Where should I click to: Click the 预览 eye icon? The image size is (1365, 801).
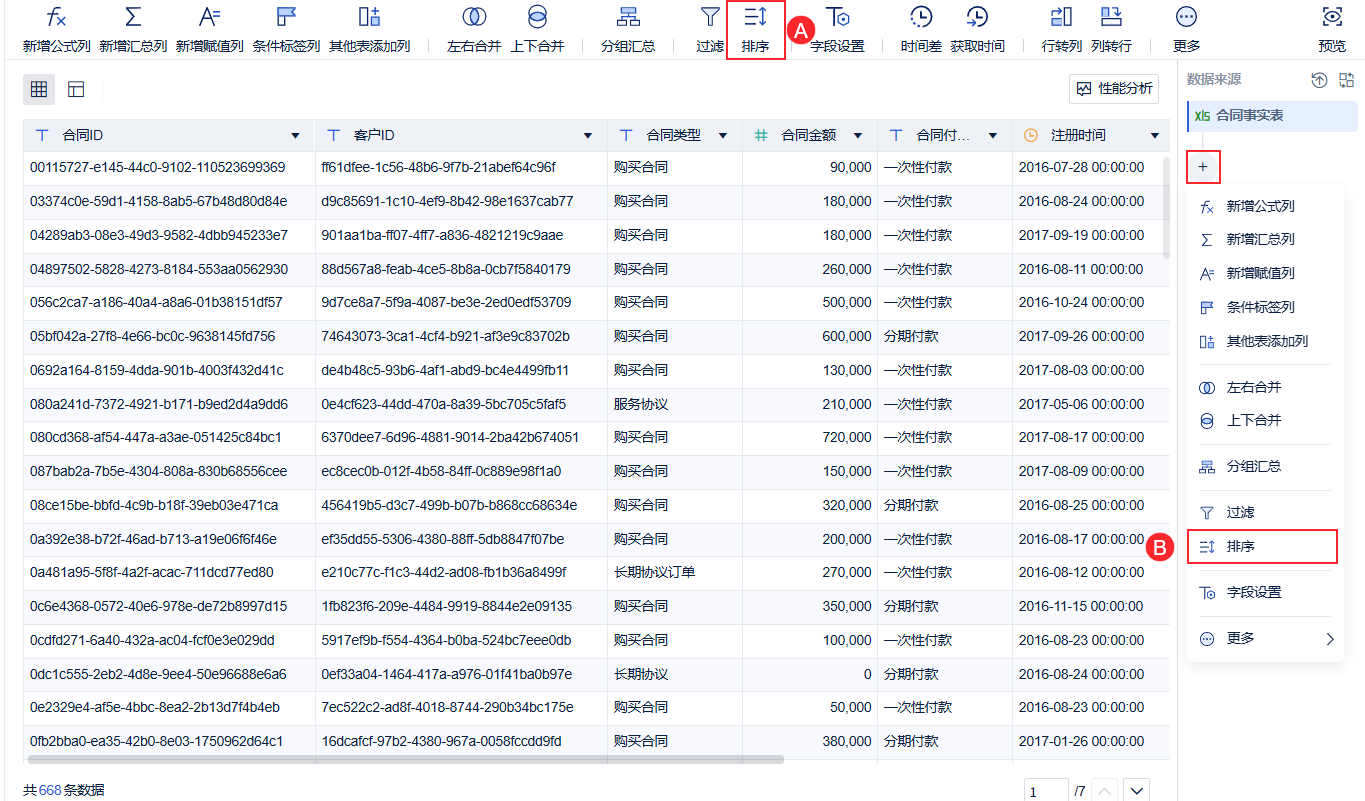pyautogui.click(x=1332, y=17)
